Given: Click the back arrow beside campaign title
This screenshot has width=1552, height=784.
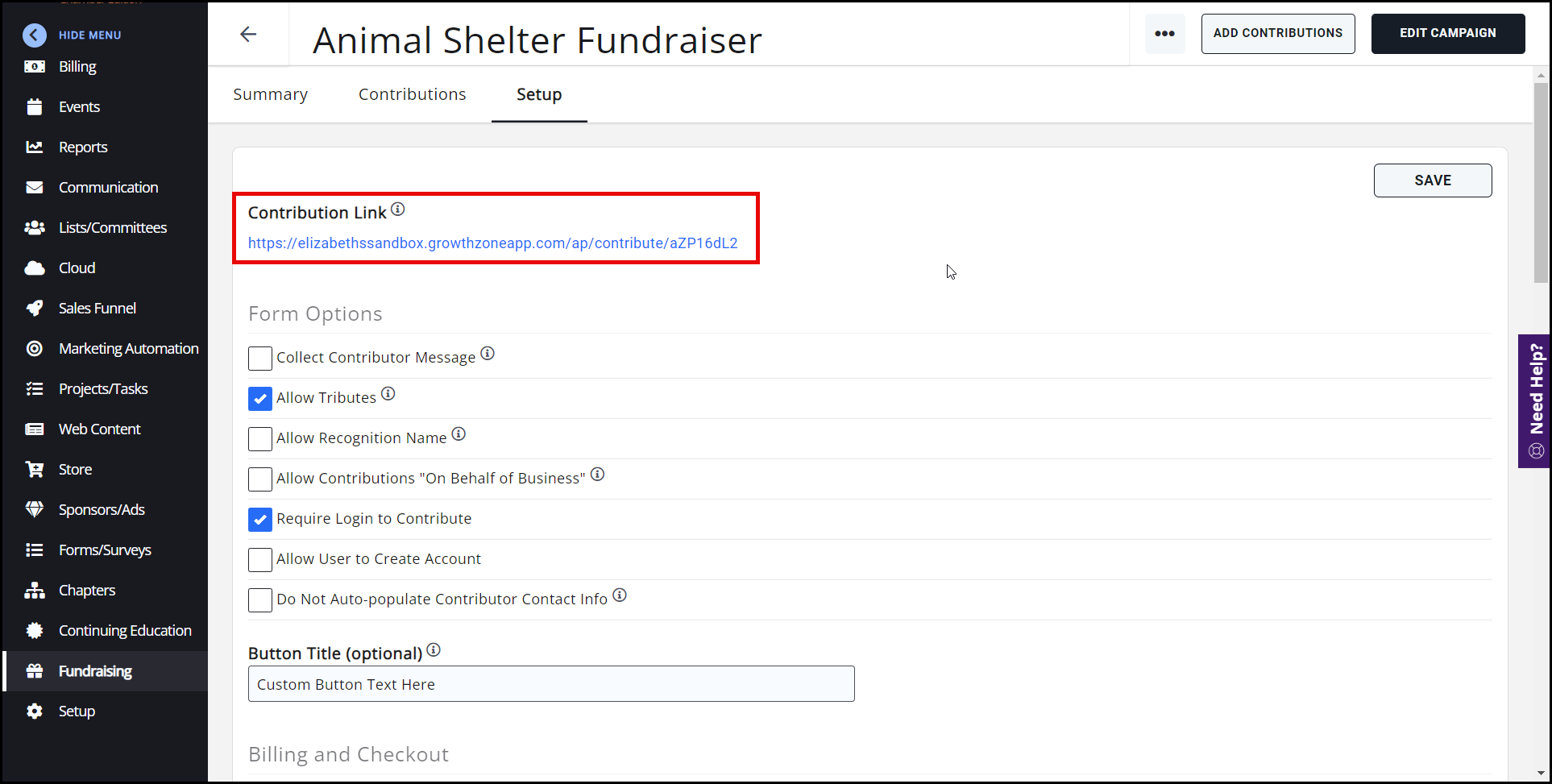Looking at the screenshot, I should (248, 34).
